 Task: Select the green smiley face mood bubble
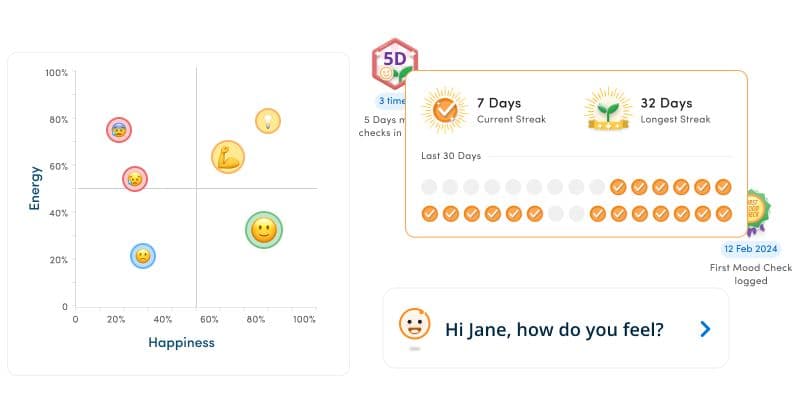point(264,230)
